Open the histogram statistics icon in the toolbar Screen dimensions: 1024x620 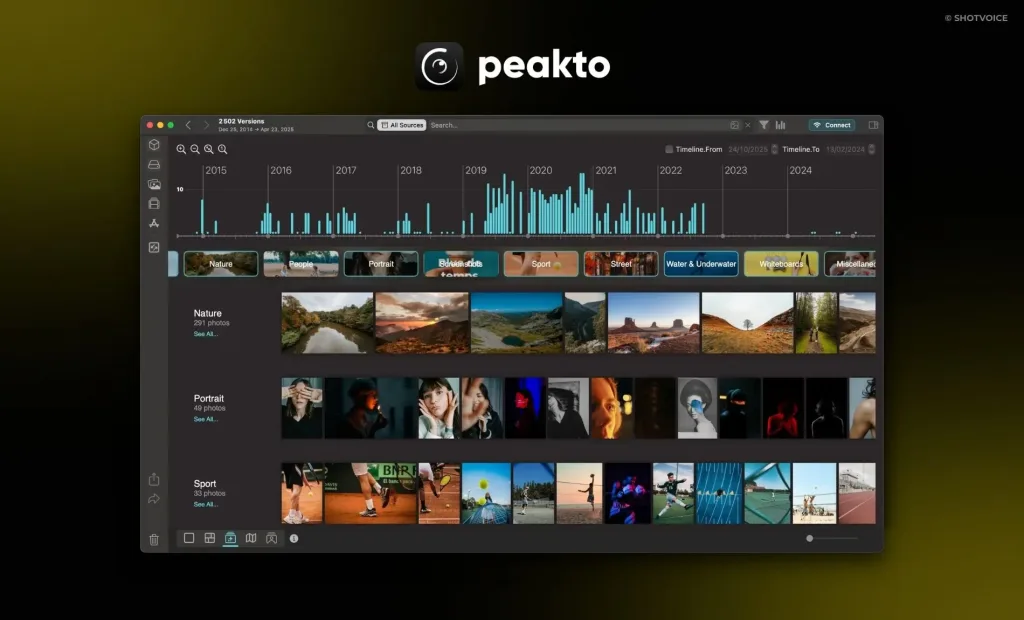point(781,125)
